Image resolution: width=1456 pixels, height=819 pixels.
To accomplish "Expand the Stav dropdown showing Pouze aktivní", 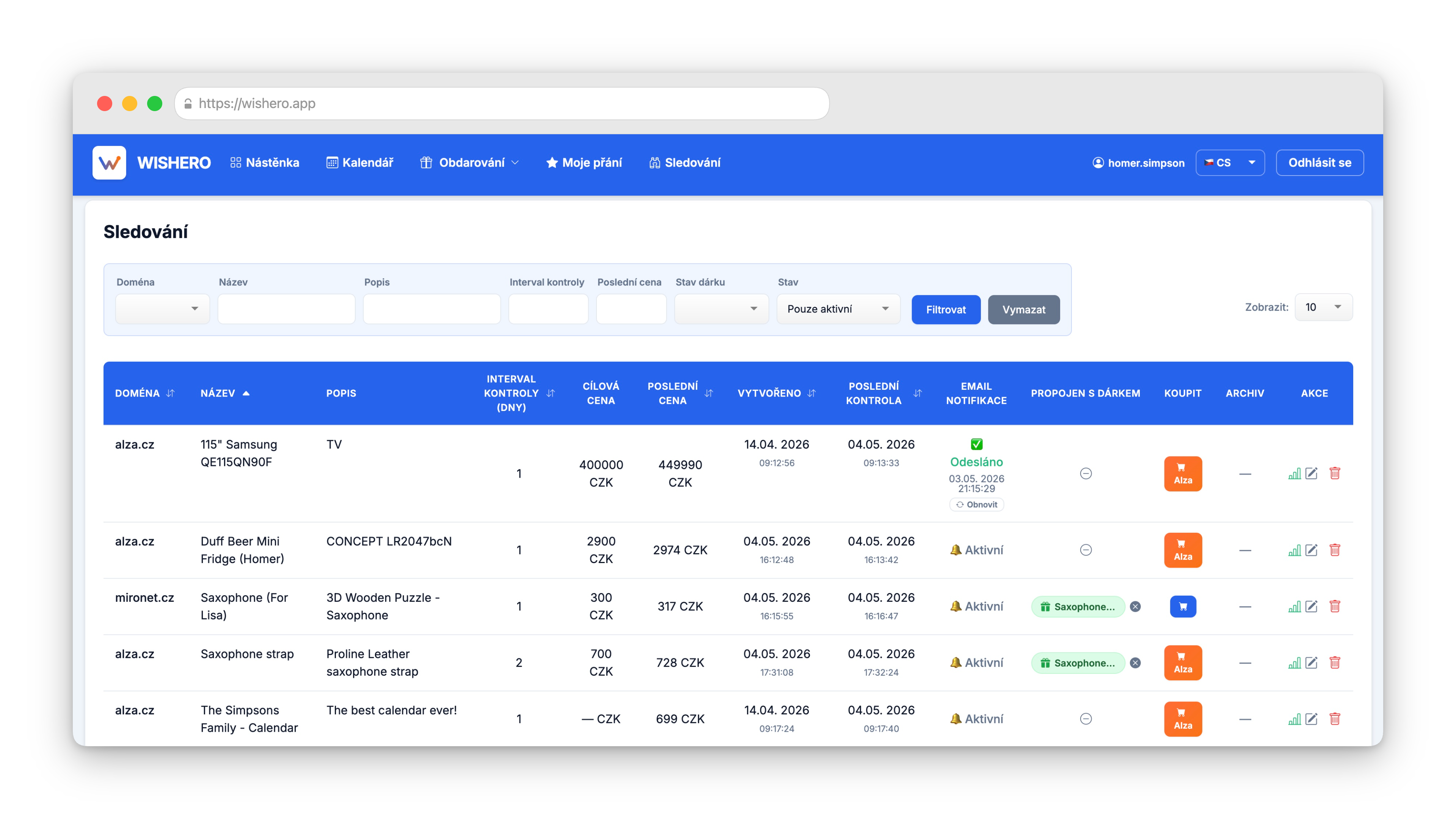I will click(x=838, y=309).
